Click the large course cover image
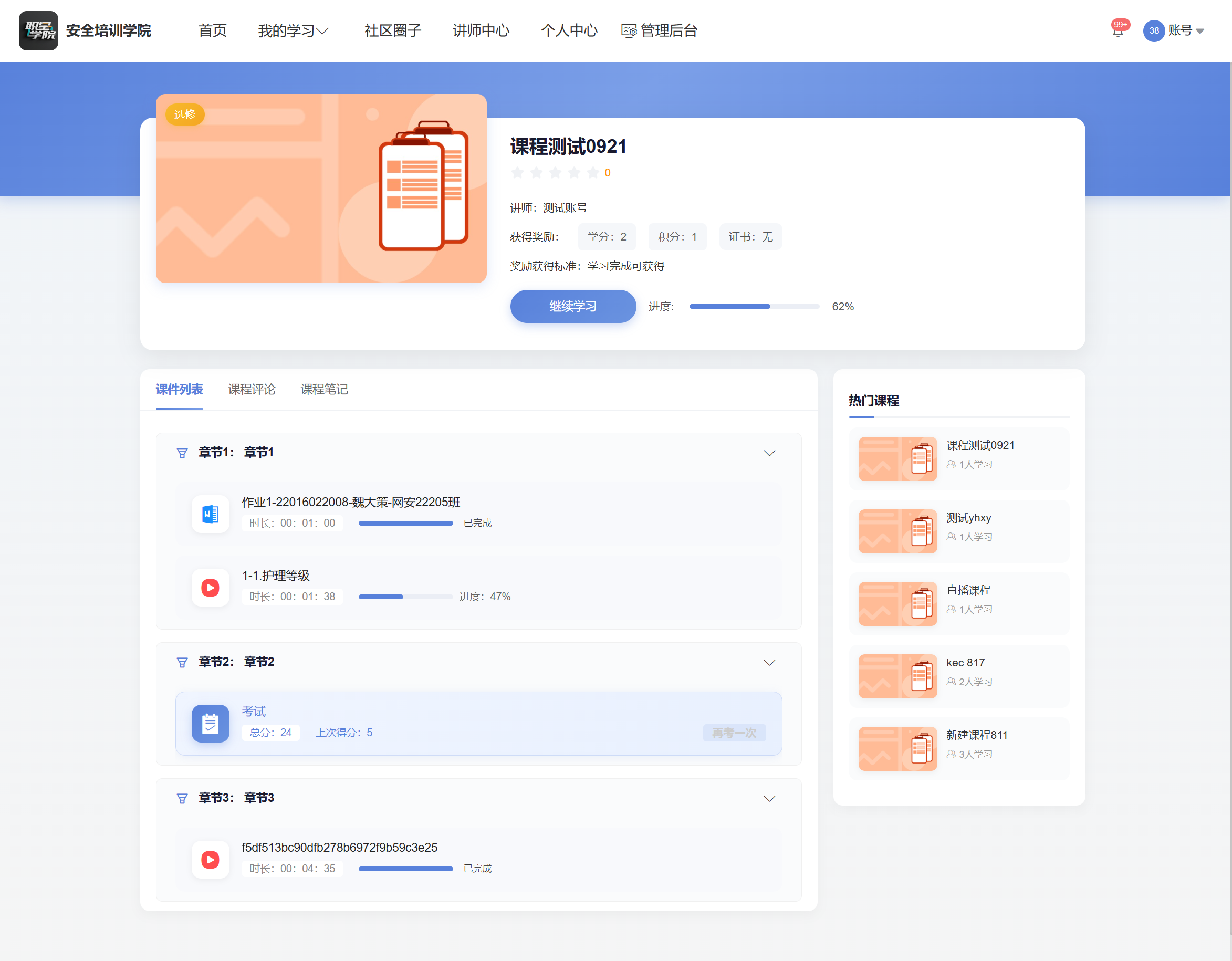The width and height of the screenshot is (1232, 961). pyautogui.click(x=321, y=189)
